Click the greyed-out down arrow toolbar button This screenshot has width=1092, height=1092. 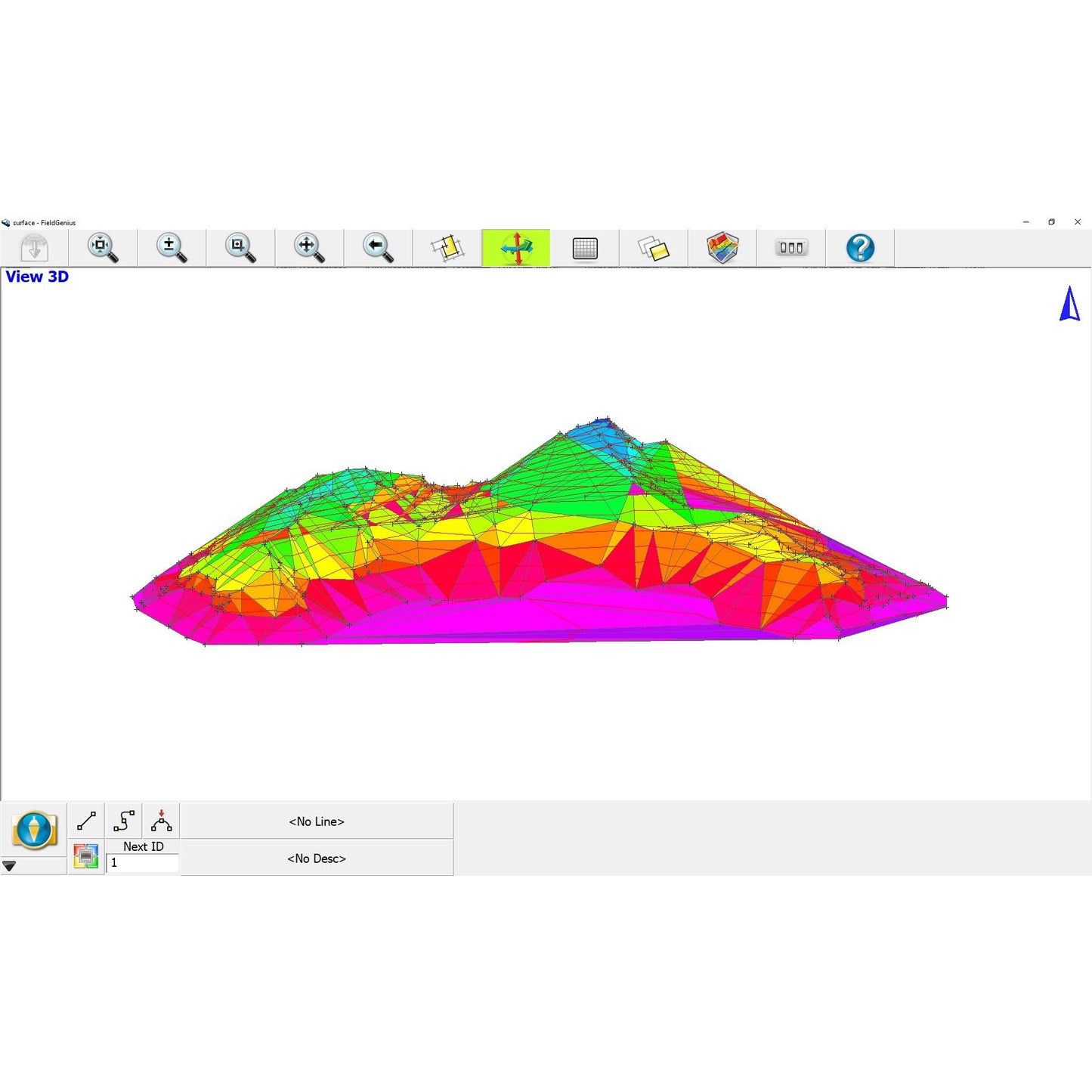point(34,248)
